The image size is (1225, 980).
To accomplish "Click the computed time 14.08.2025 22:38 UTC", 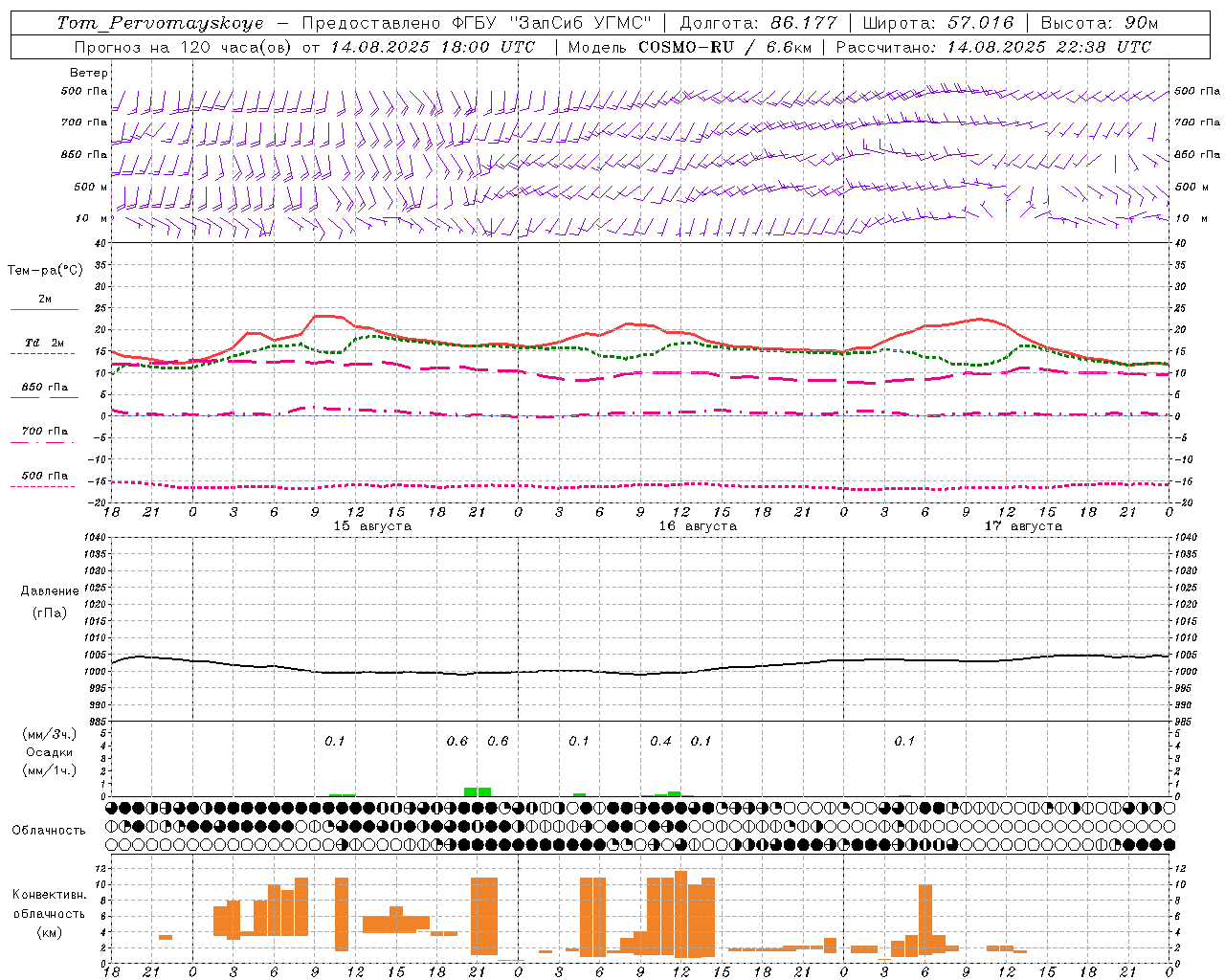I will pyautogui.click(x=1049, y=47).
